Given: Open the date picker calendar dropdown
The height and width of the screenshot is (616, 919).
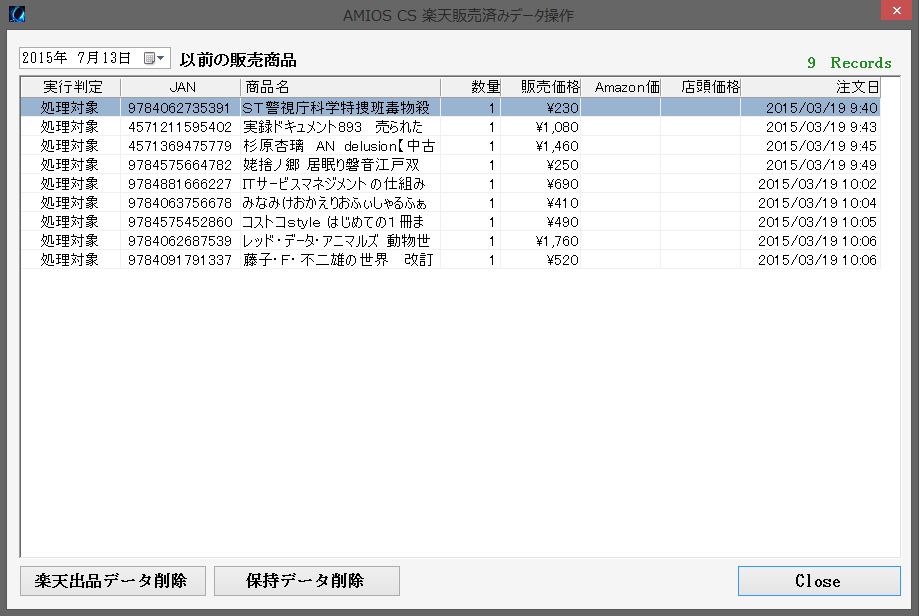Looking at the screenshot, I should (x=155, y=58).
